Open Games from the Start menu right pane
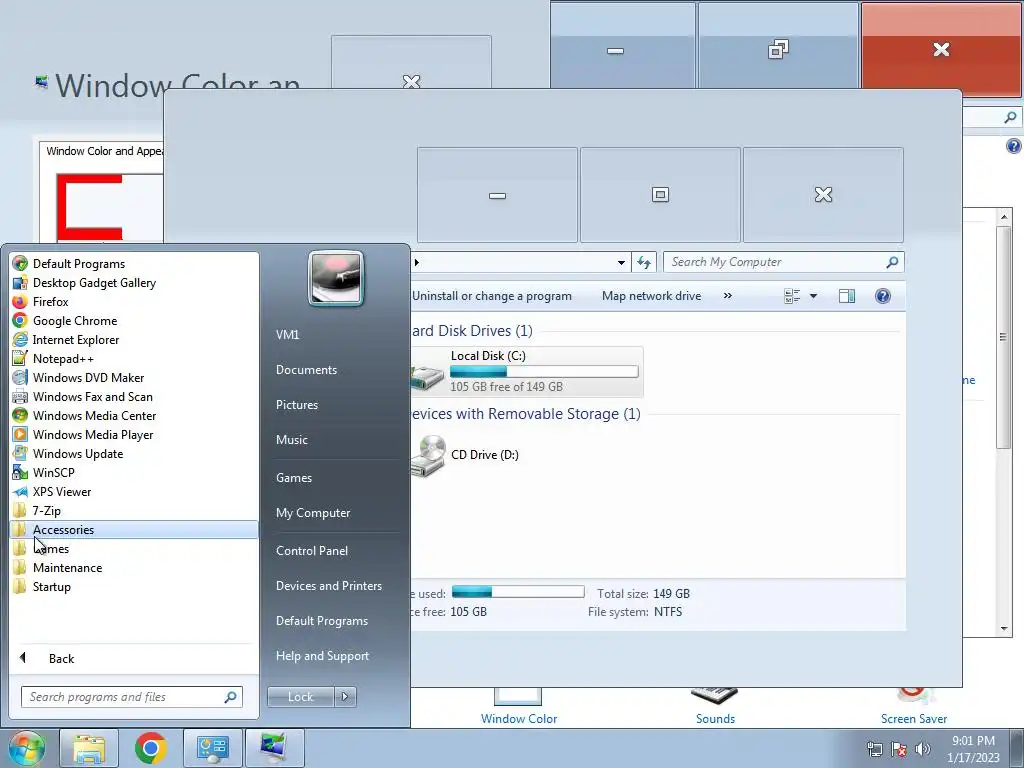1024x768 pixels. (x=294, y=478)
